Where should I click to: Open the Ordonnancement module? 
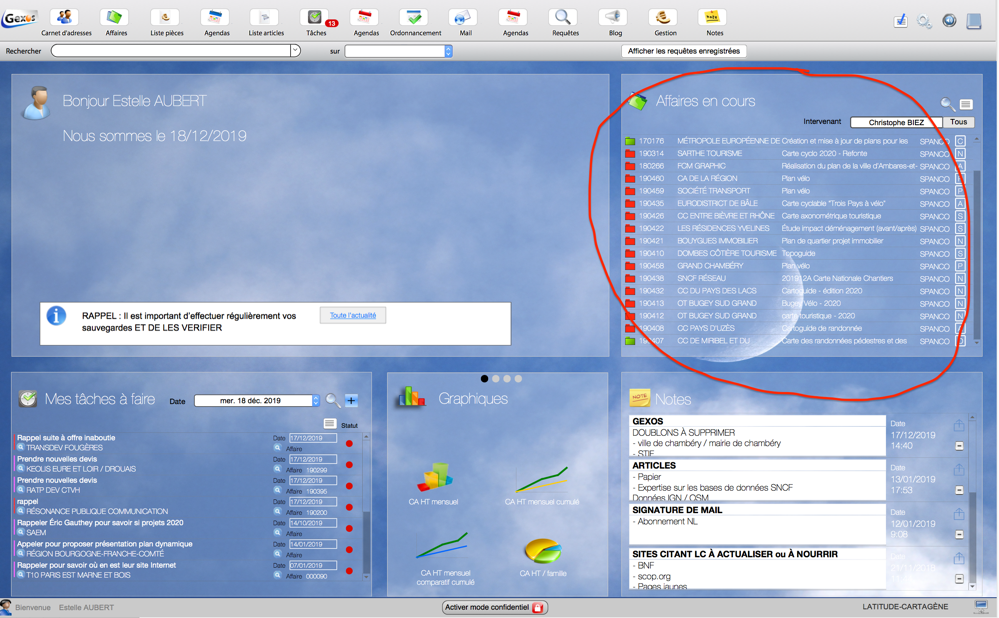point(415,20)
